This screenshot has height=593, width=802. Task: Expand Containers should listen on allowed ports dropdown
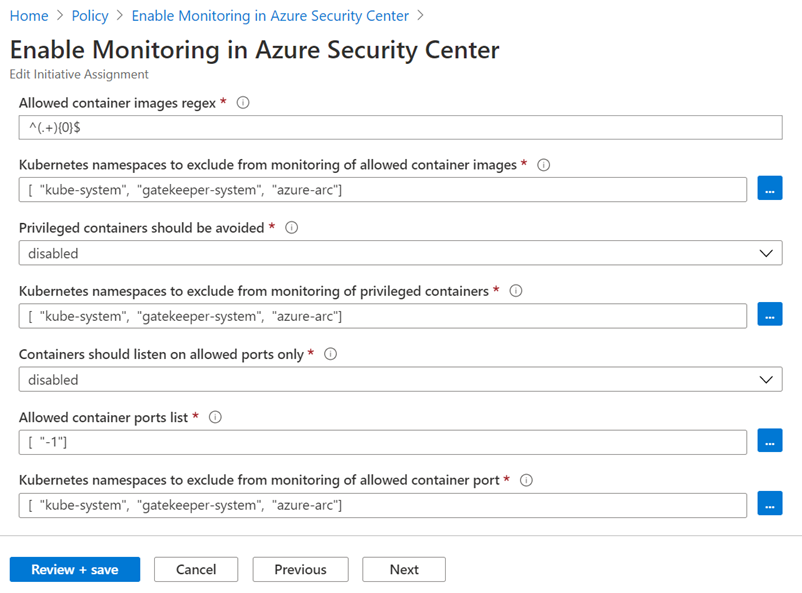point(400,379)
